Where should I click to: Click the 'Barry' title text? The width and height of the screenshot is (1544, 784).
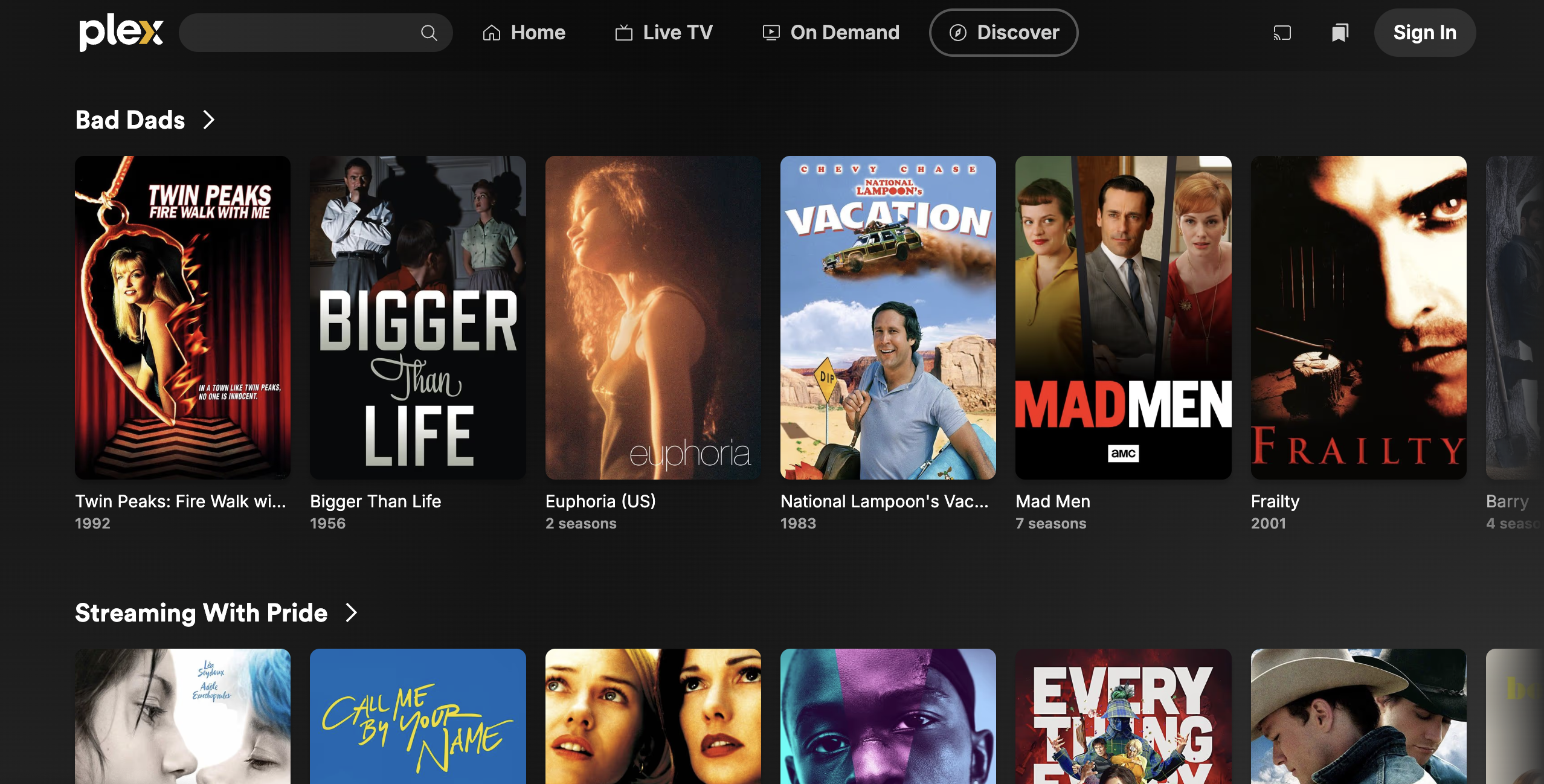(1507, 501)
